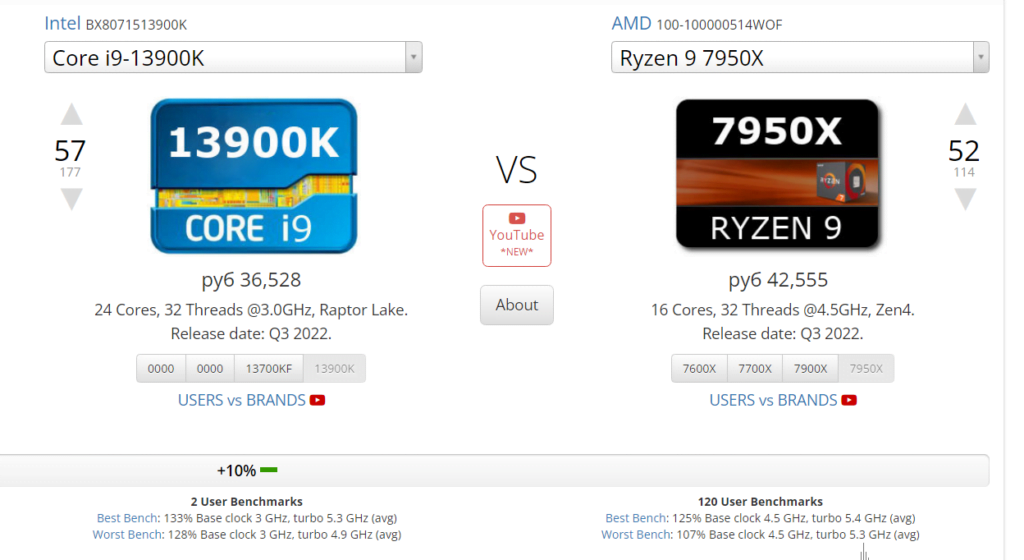Select the first 0000 tab under Intel
This screenshot has width=1024, height=560.
161,369
